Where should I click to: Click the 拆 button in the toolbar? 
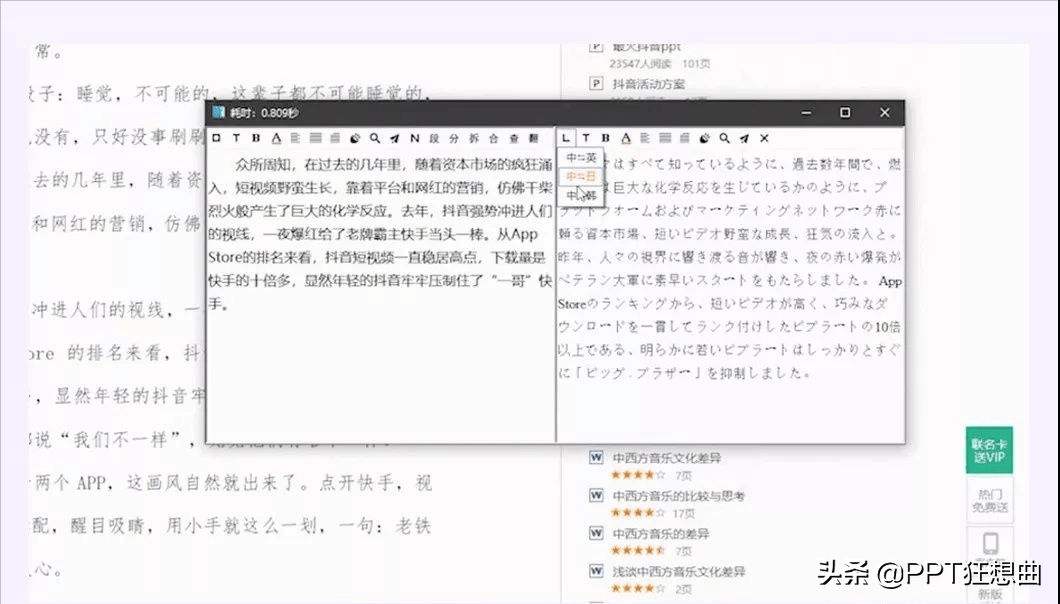(x=474, y=138)
